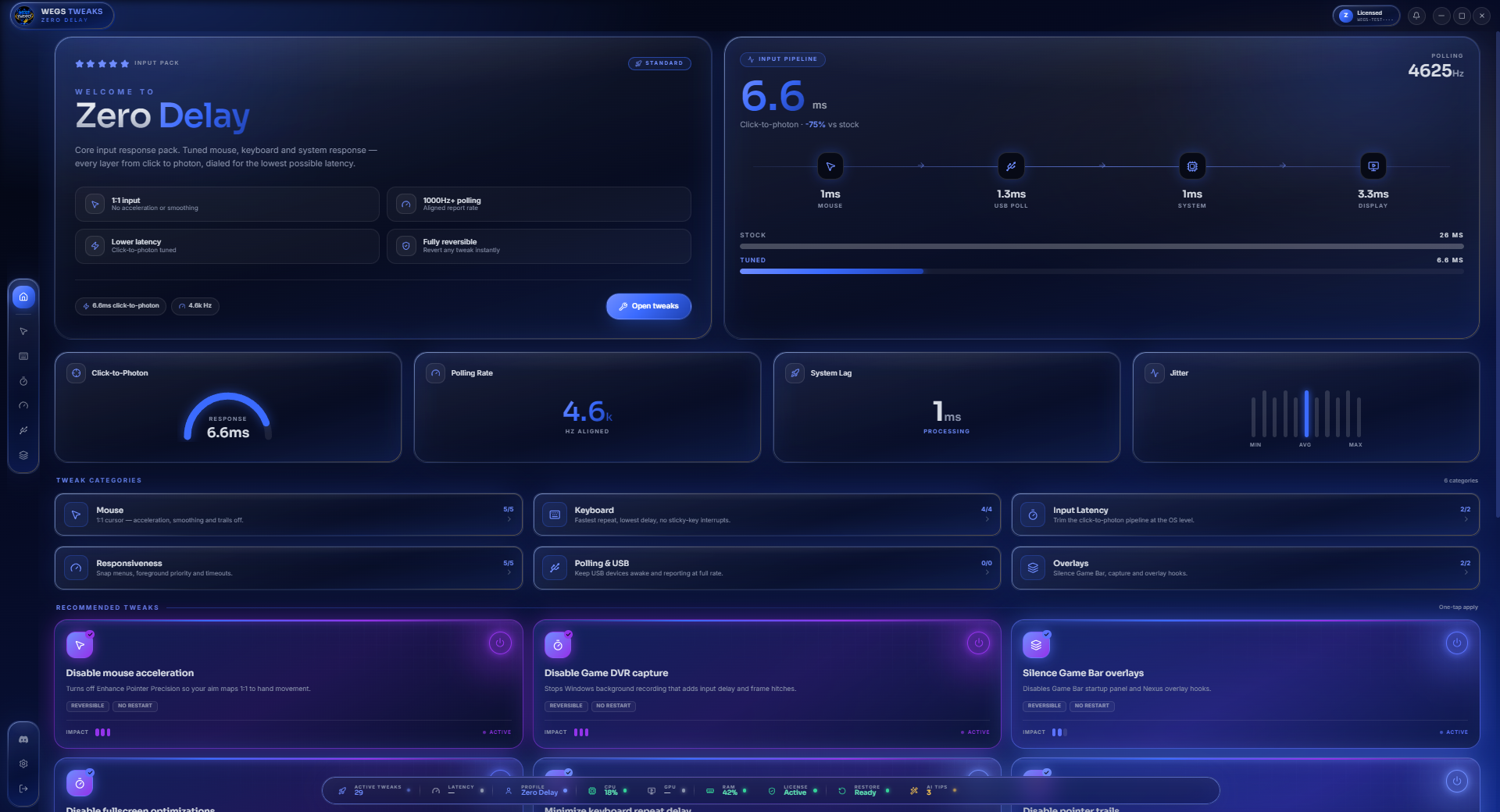Toggle Silence Game Bar overlays power switch
Image resolution: width=1500 pixels, height=812 pixels.
click(1456, 643)
